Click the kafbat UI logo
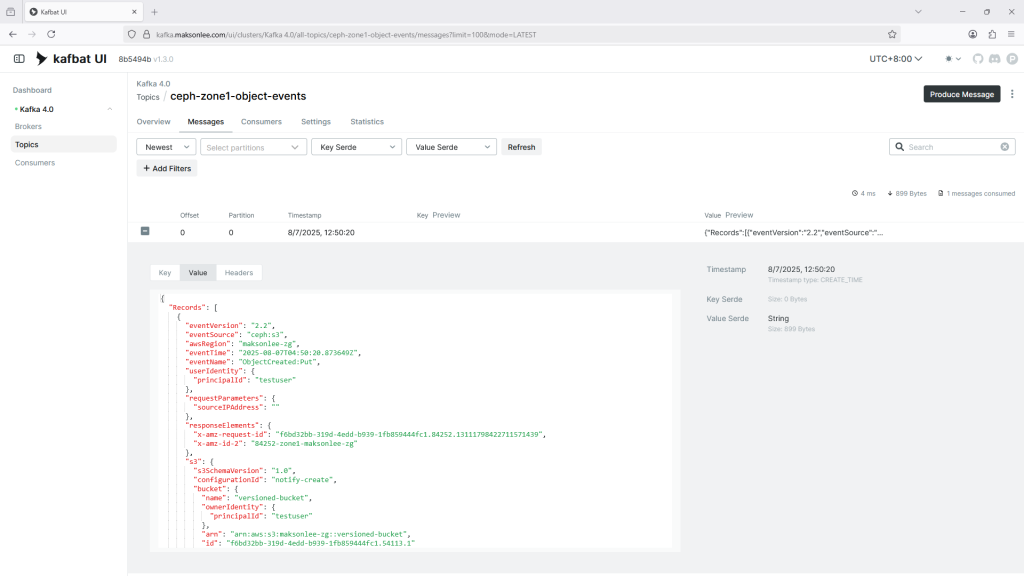The image size is (1024, 576). (x=71, y=59)
